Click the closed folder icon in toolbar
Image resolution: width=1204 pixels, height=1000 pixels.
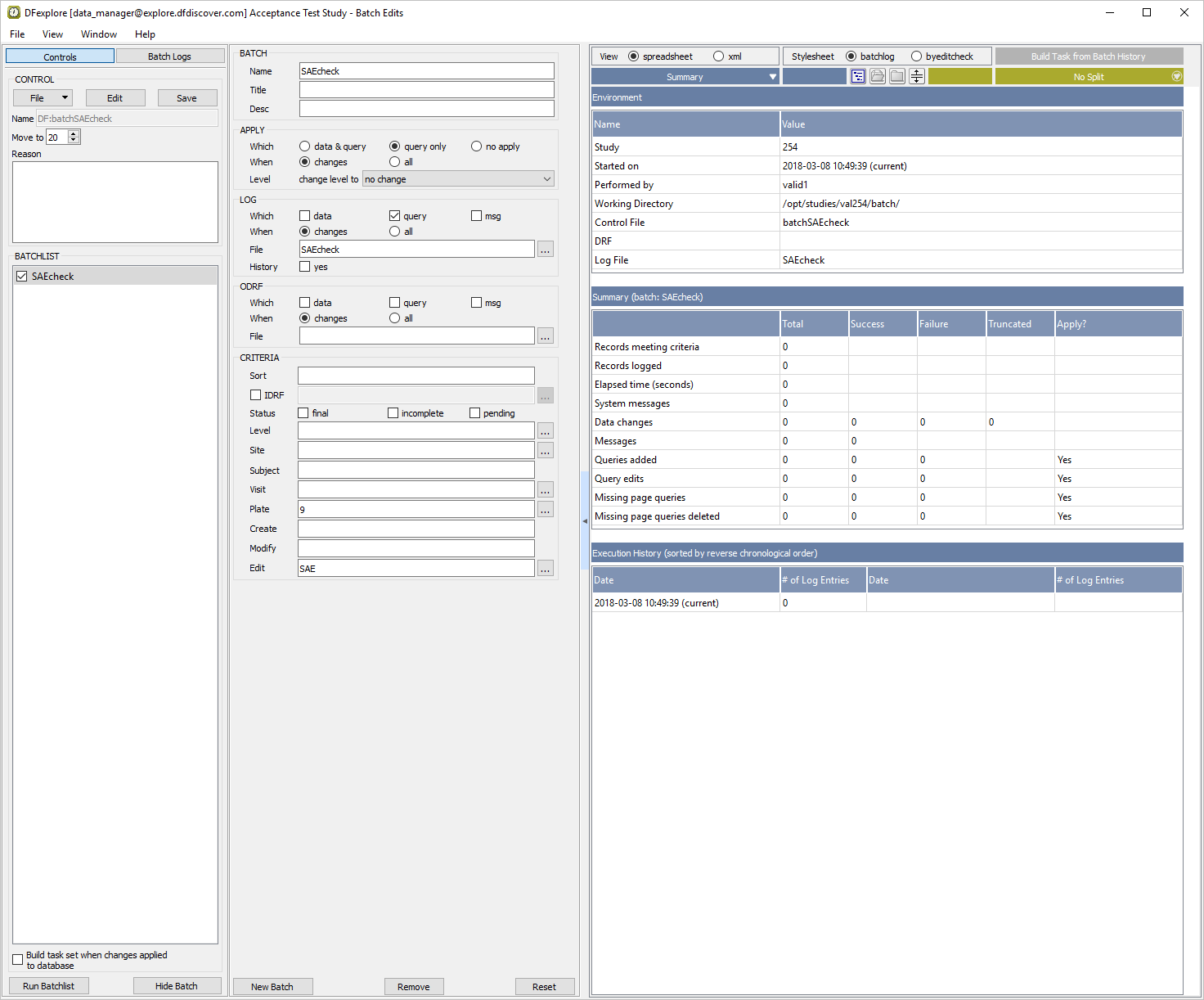coord(897,77)
